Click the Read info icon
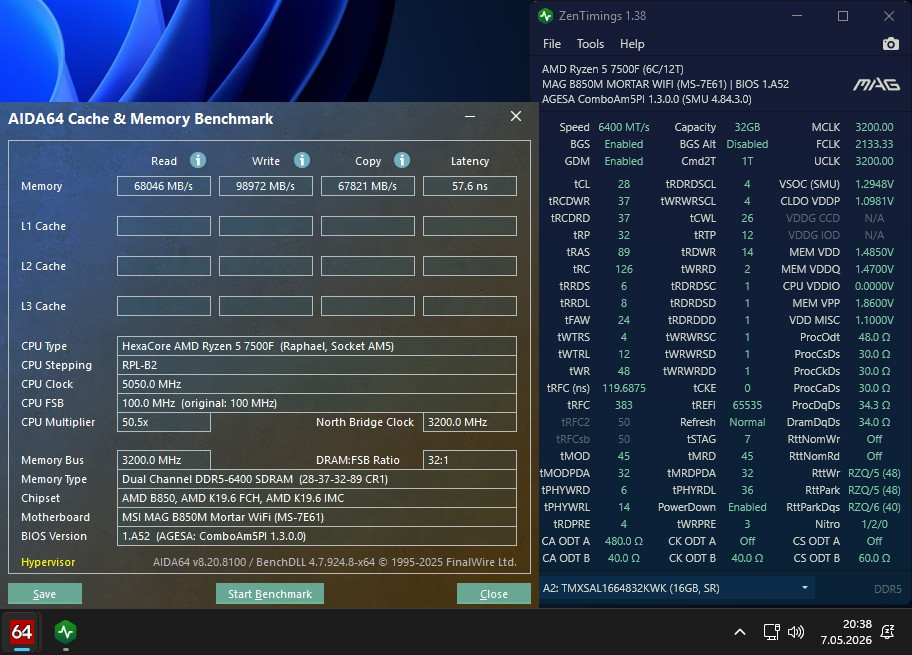The width and height of the screenshot is (912, 655). click(x=198, y=160)
